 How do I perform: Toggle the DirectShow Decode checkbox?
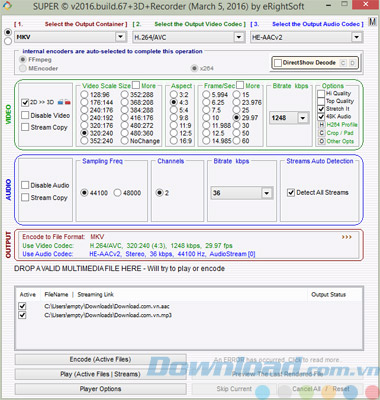[x=278, y=63]
